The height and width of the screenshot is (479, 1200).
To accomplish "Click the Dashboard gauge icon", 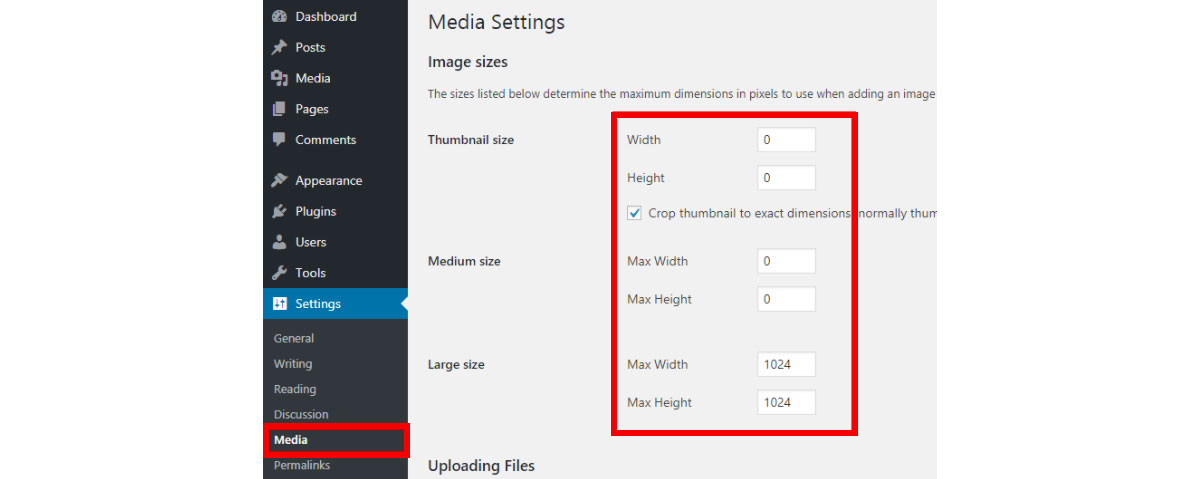I will [x=279, y=17].
